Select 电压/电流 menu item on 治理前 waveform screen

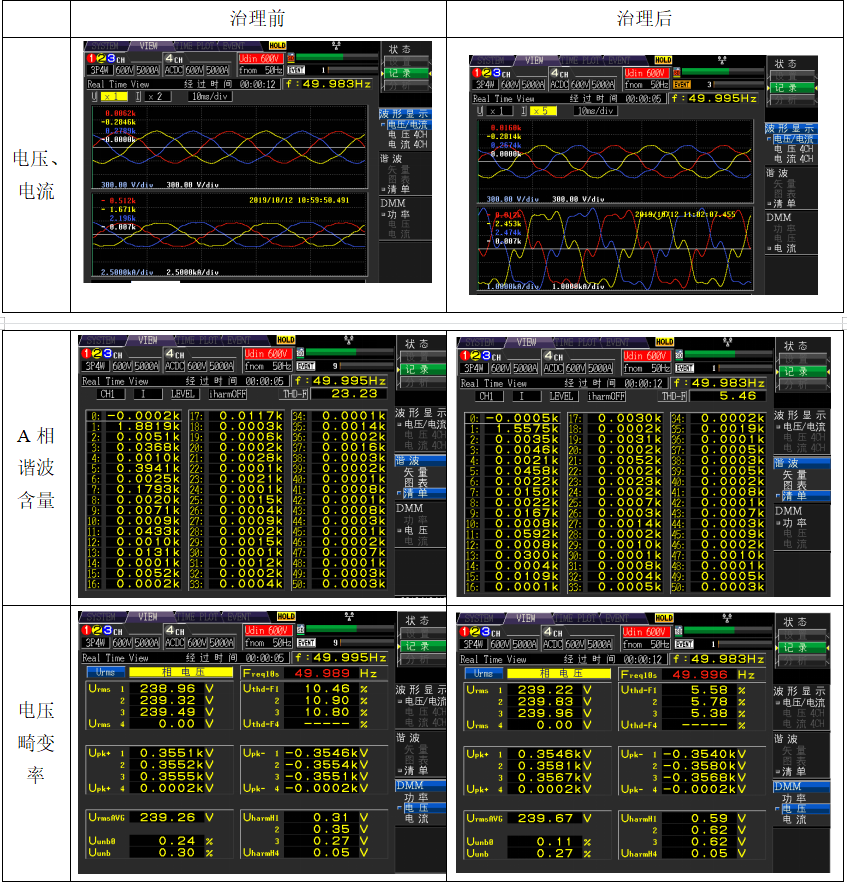406,125
